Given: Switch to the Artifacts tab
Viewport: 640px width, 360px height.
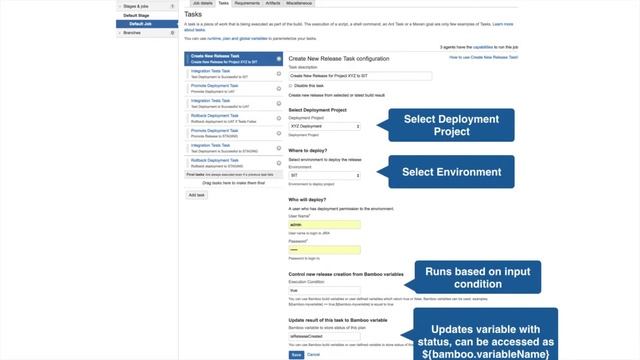Looking at the screenshot, I should point(273,3).
